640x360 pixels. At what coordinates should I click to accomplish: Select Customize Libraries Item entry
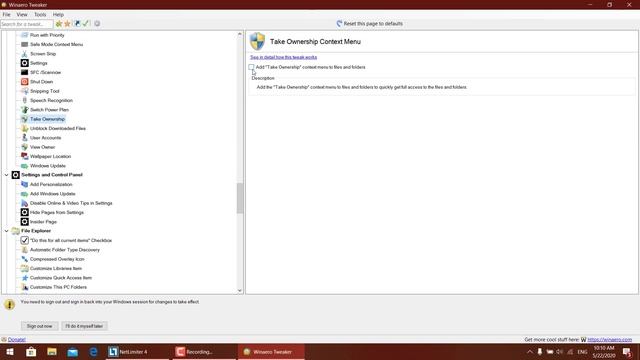coord(56,269)
